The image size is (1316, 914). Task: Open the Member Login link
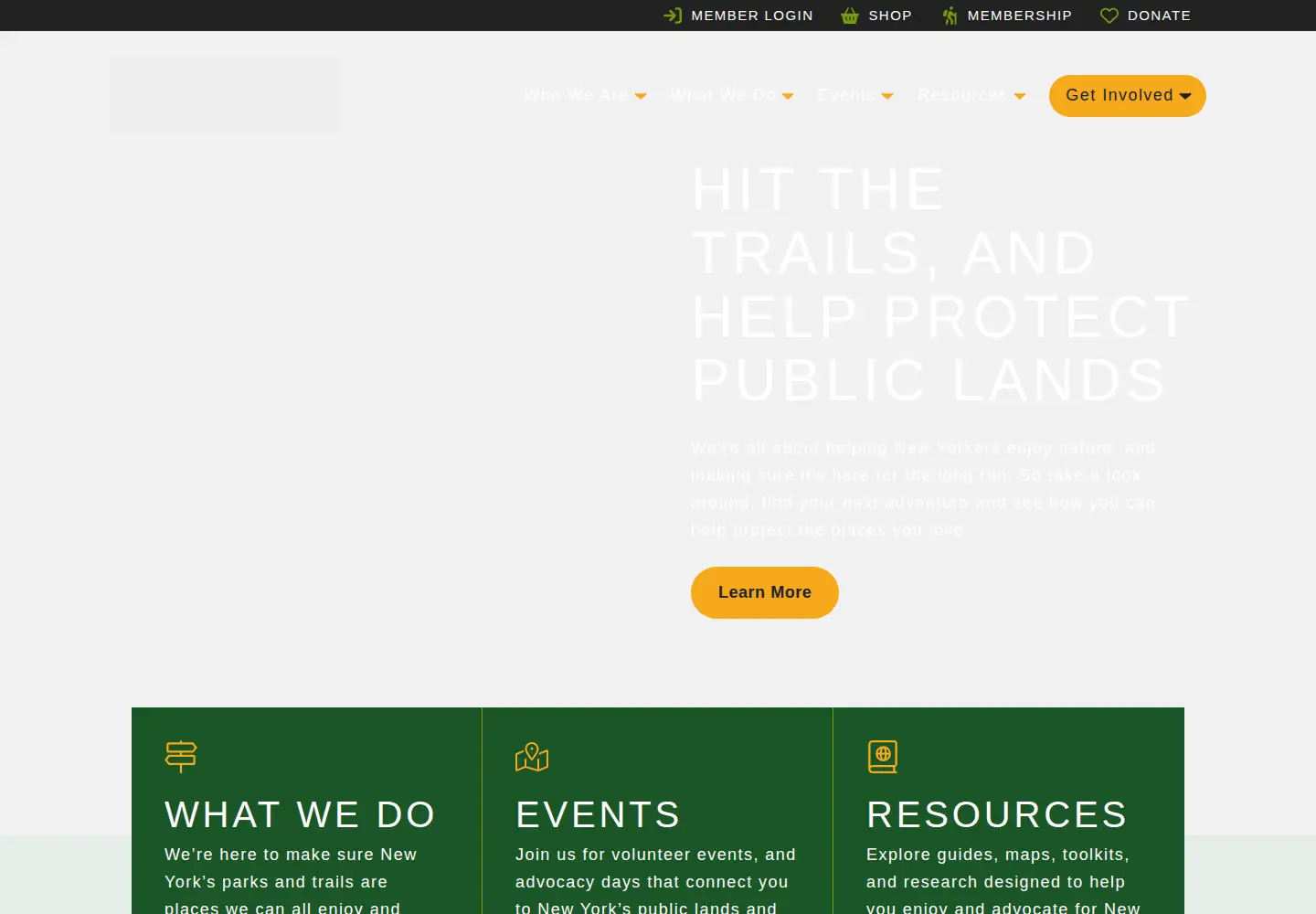point(738,16)
